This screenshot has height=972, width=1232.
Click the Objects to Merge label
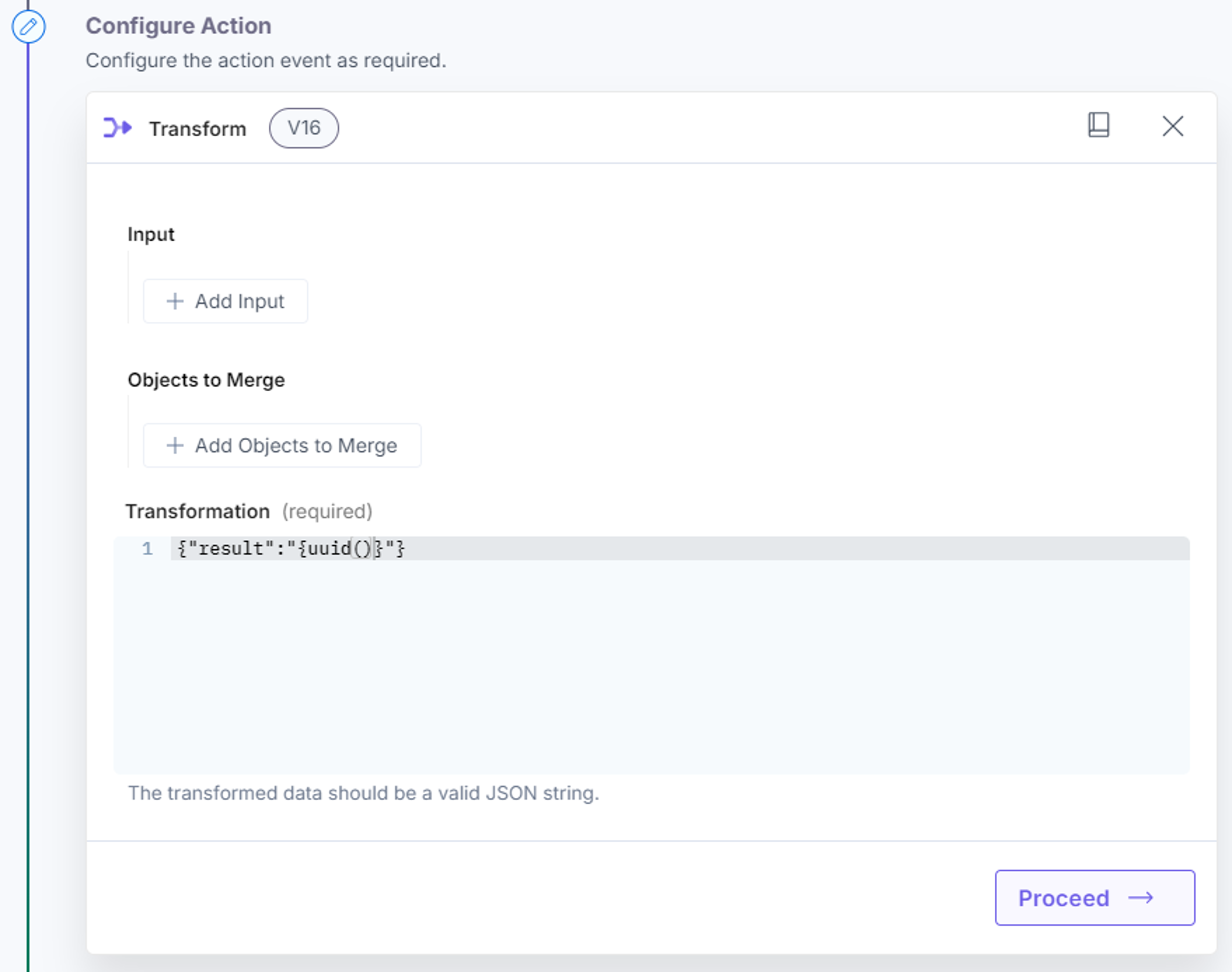coord(206,380)
